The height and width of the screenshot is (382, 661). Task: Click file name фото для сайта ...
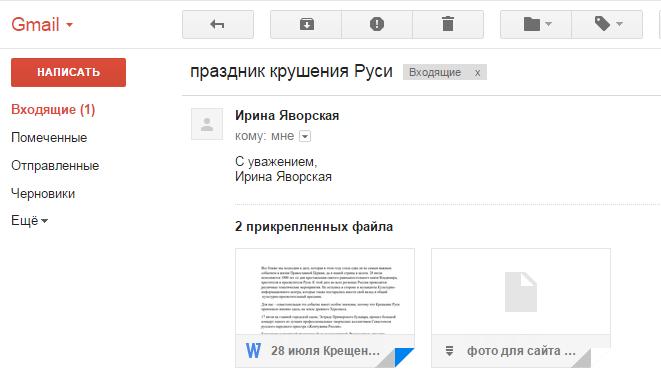[521, 351]
